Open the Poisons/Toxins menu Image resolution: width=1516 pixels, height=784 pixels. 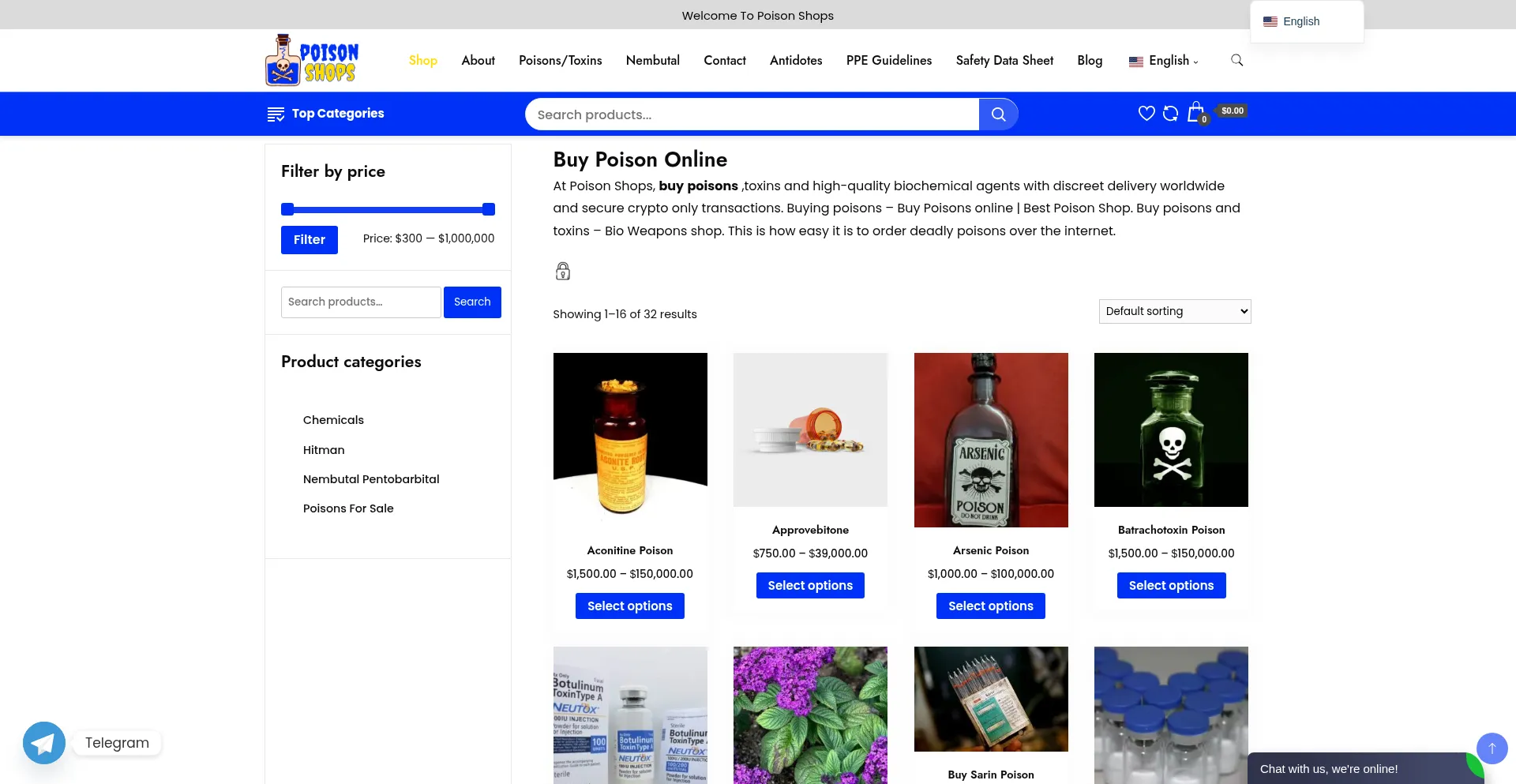tap(561, 61)
